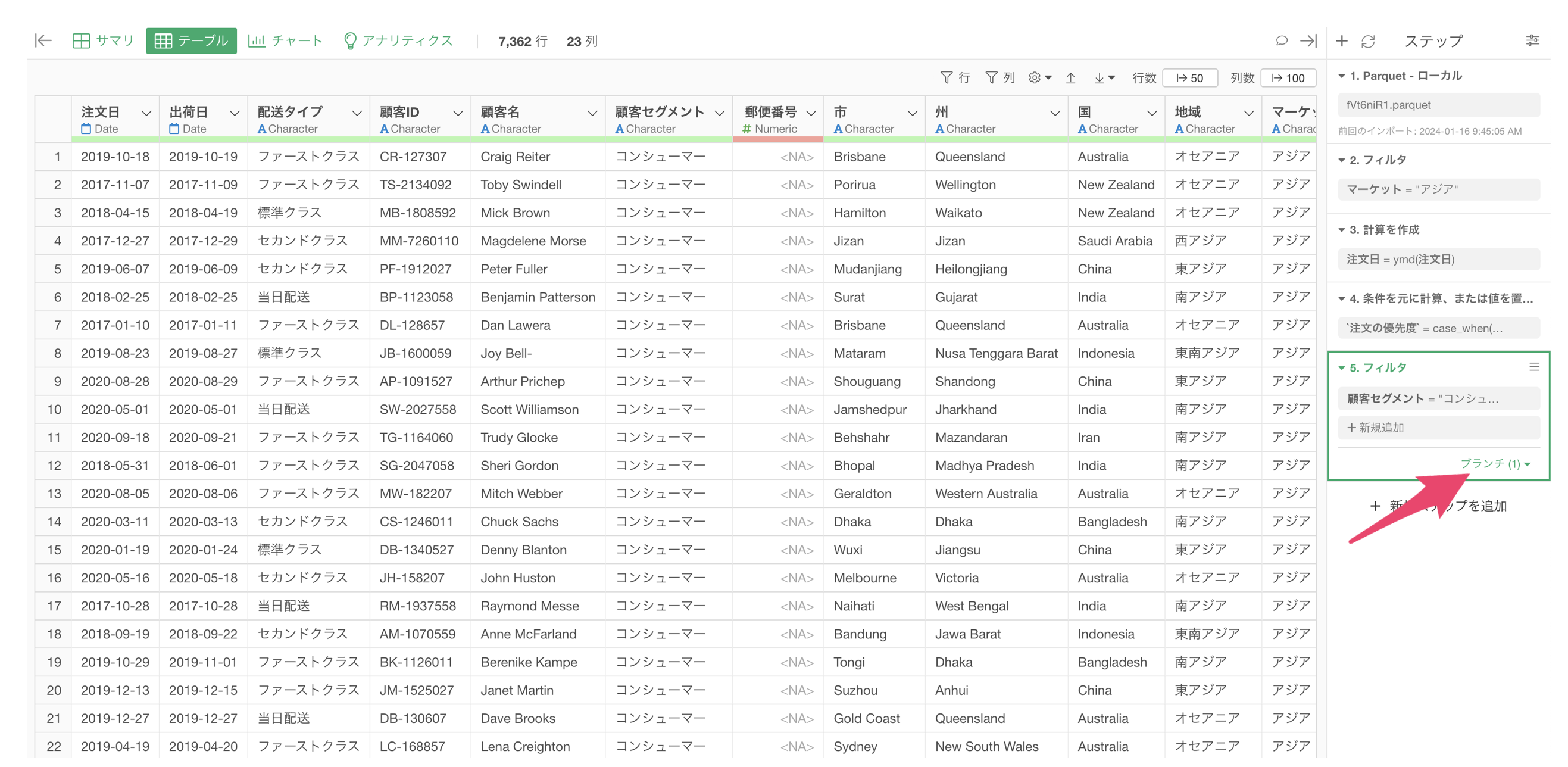Screen dimensions: 1568x767
Task: Click the refresh icon beside ステップ
Action: point(1368,42)
